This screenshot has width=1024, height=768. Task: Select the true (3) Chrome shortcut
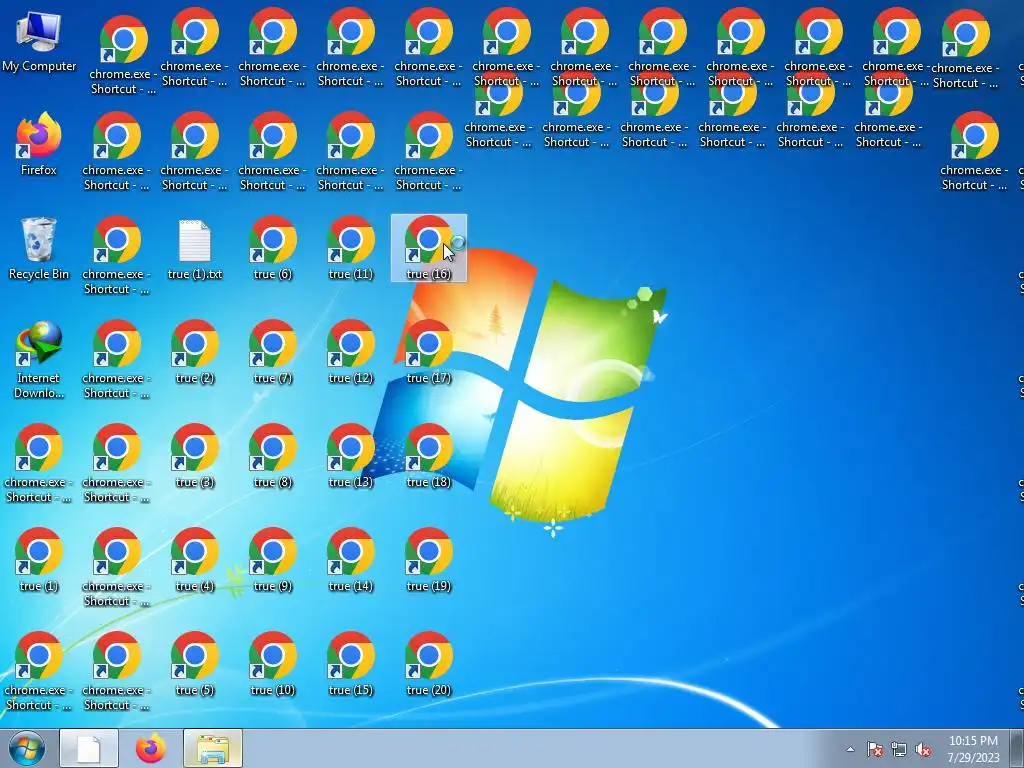pos(195,456)
